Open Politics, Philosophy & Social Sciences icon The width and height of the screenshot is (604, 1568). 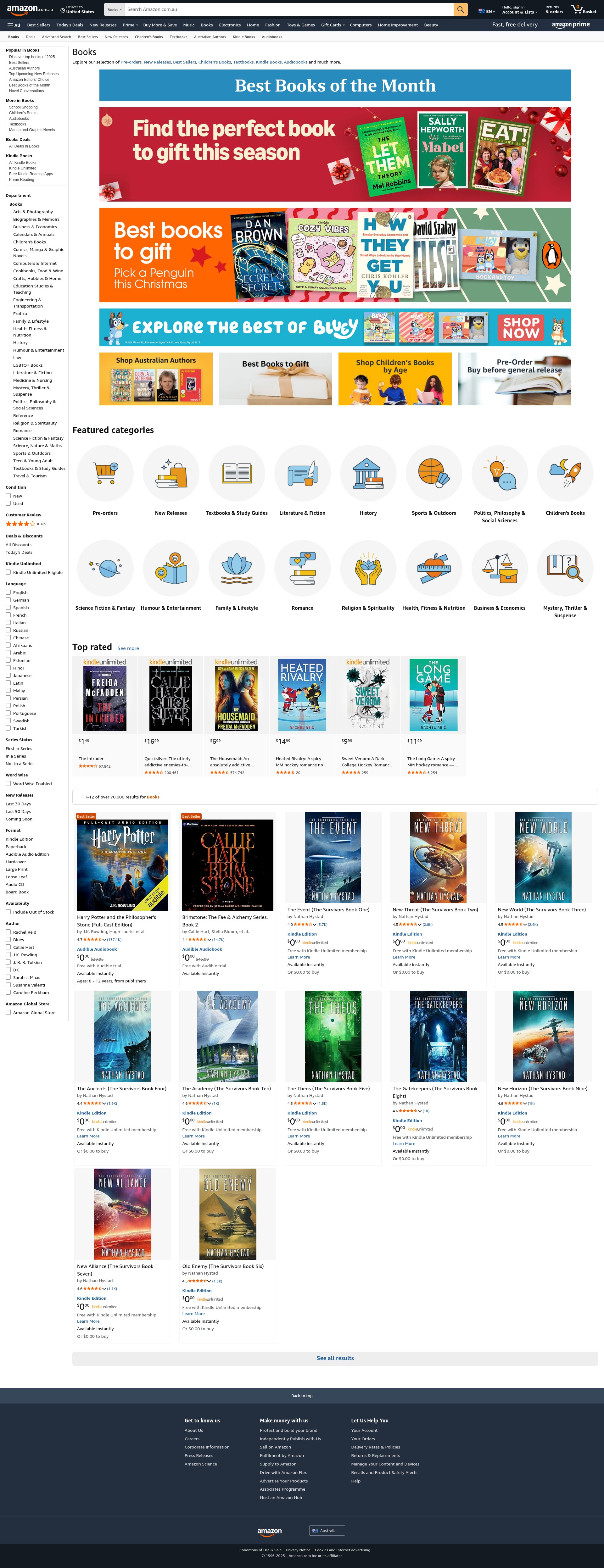pyautogui.click(x=500, y=473)
